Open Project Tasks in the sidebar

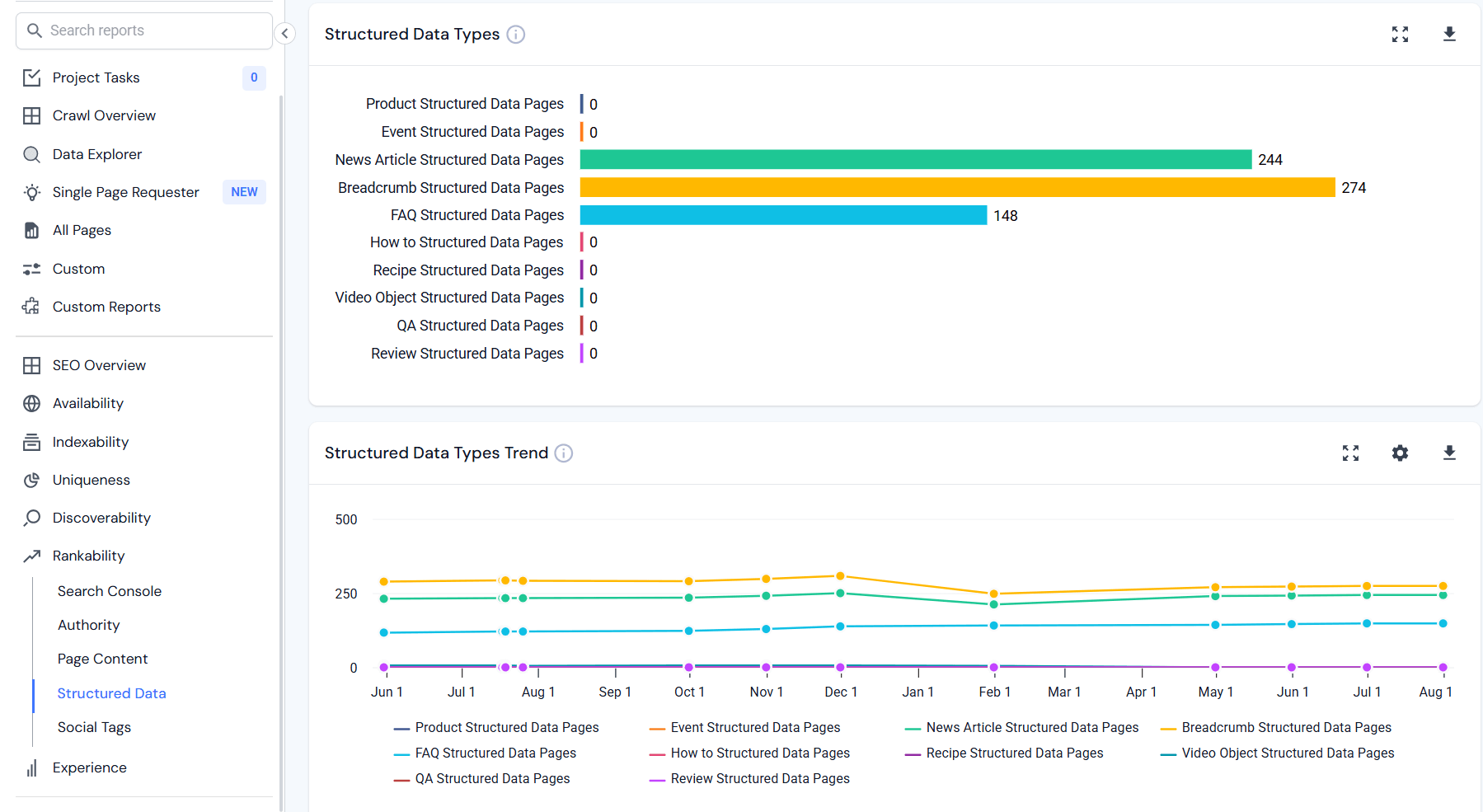96,77
